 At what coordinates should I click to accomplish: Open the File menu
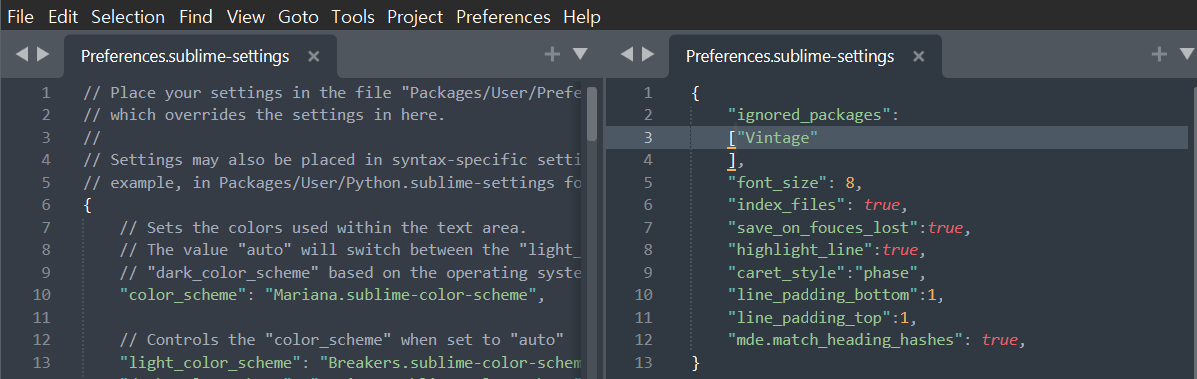[x=20, y=16]
